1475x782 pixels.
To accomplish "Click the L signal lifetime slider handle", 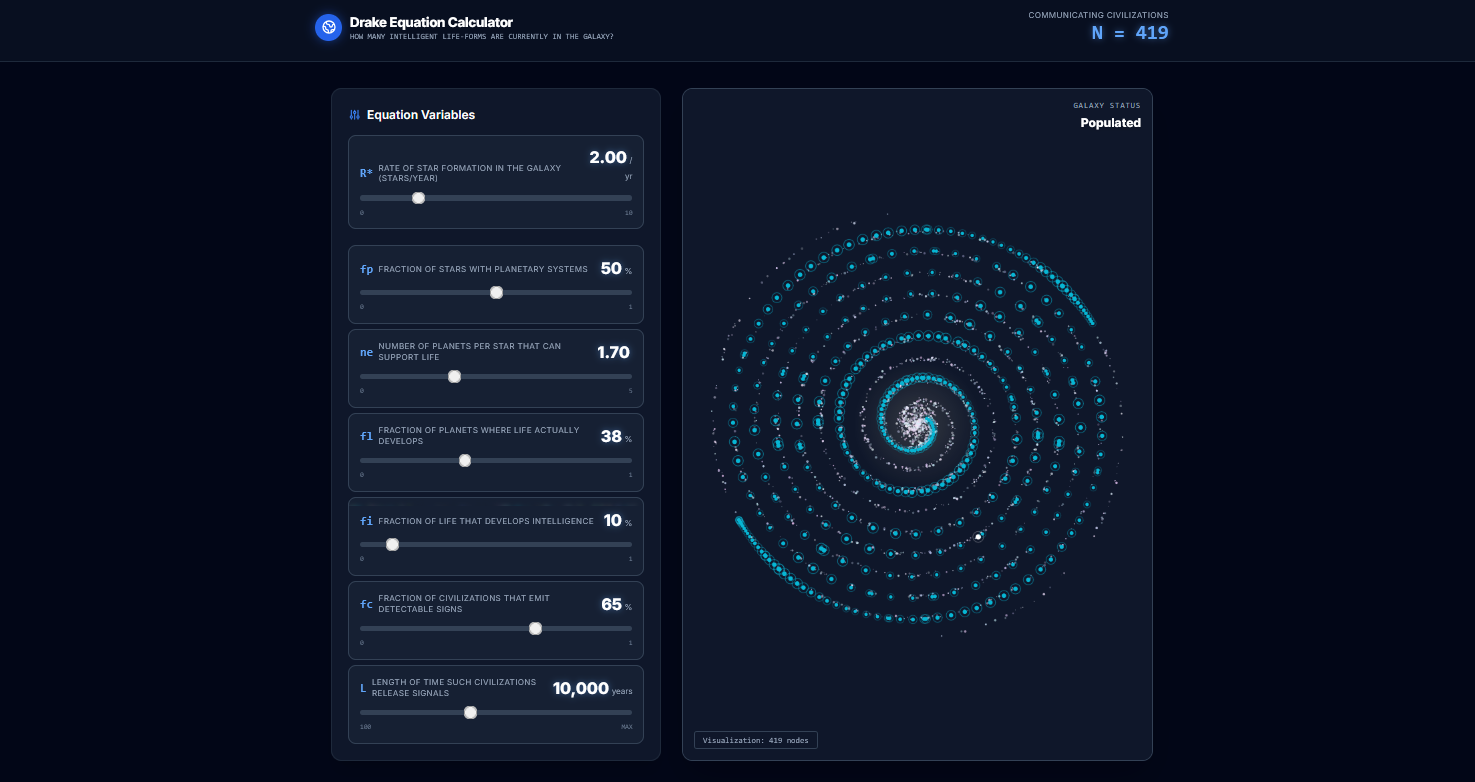I will [x=470, y=712].
